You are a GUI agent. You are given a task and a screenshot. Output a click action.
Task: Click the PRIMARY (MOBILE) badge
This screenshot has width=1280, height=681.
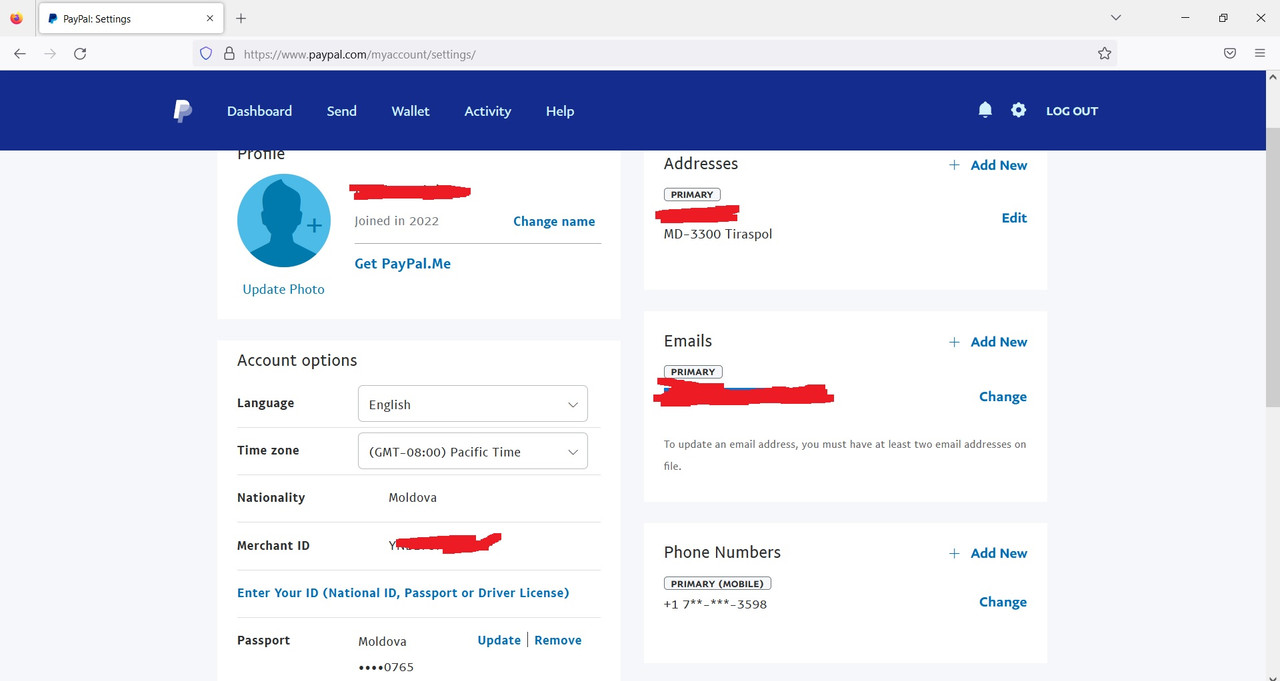pyautogui.click(x=717, y=583)
